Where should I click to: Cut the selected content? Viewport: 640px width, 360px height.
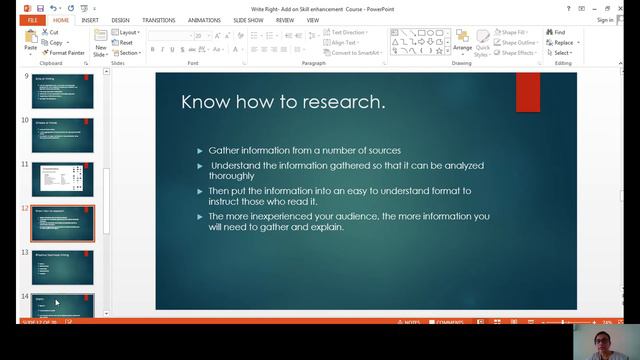50,32
